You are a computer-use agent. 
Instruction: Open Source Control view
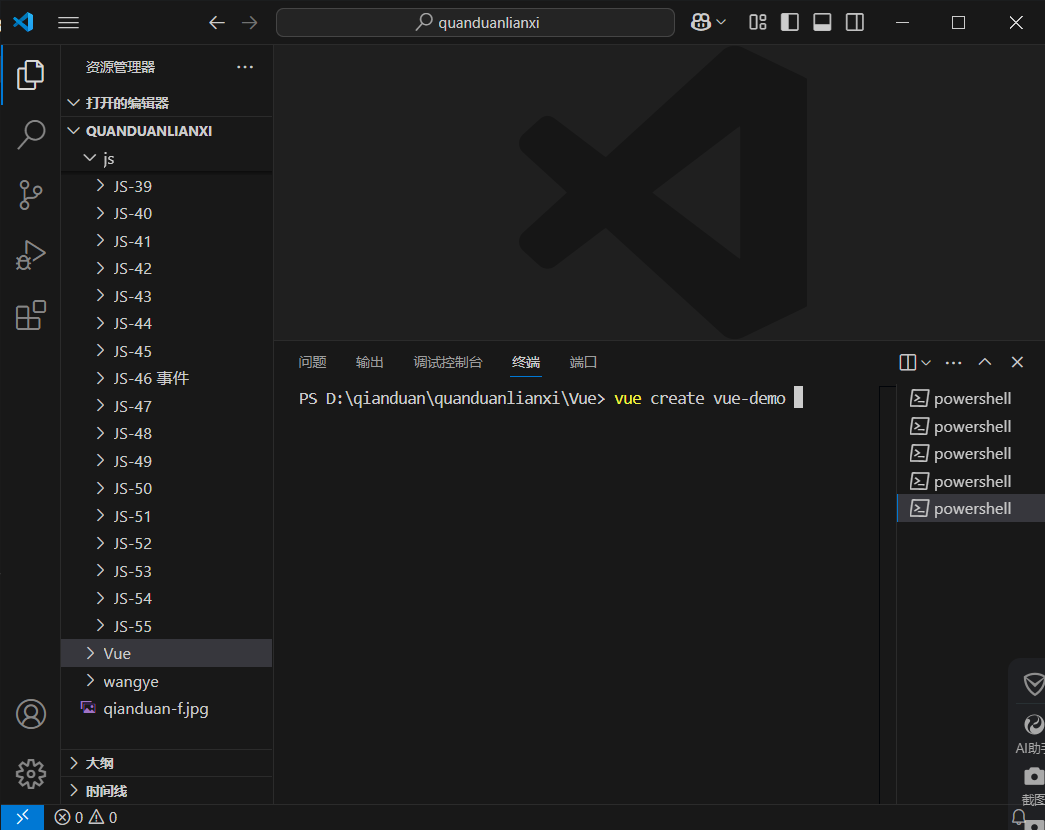30,195
